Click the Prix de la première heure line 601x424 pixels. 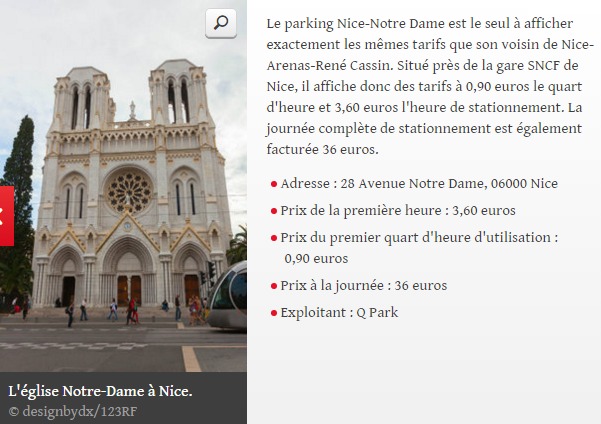pyautogui.click(x=398, y=210)
